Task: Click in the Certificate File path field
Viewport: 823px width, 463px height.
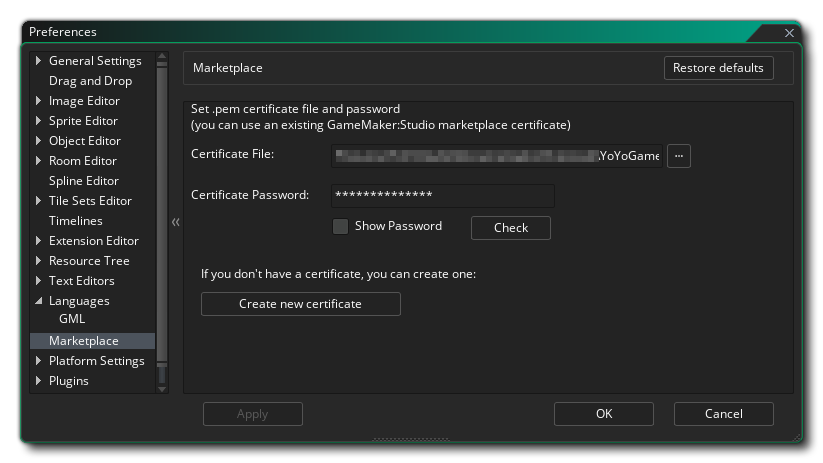Action: [x=495, y=156]
